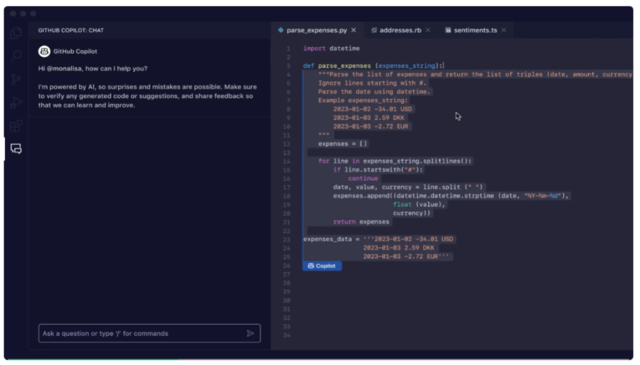Viewport: 640px width, 365px height.
Task: Click the 'currency))' code line
Action: [411, 213]
